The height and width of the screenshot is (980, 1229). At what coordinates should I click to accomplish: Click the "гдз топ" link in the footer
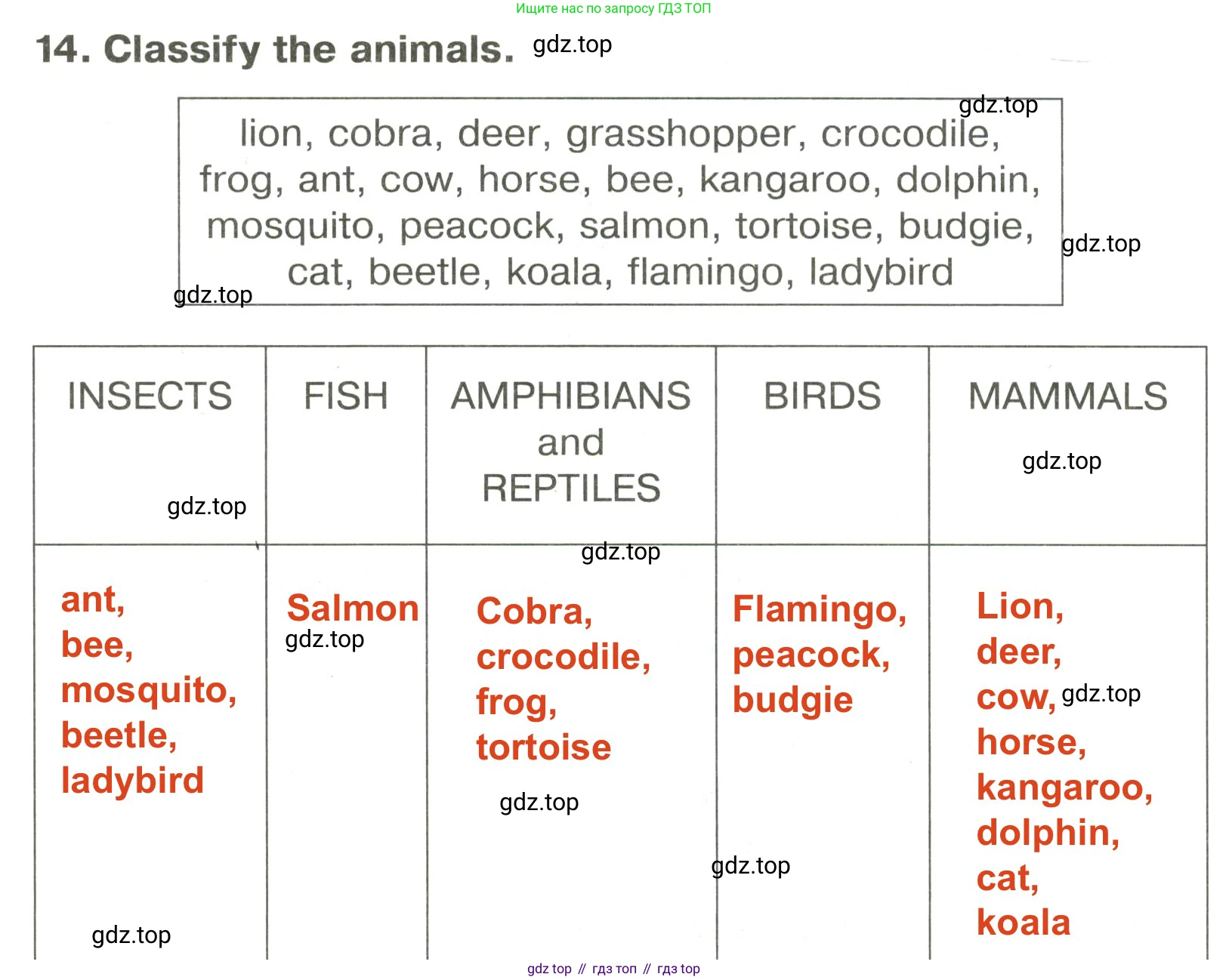[x=614, y=969]
